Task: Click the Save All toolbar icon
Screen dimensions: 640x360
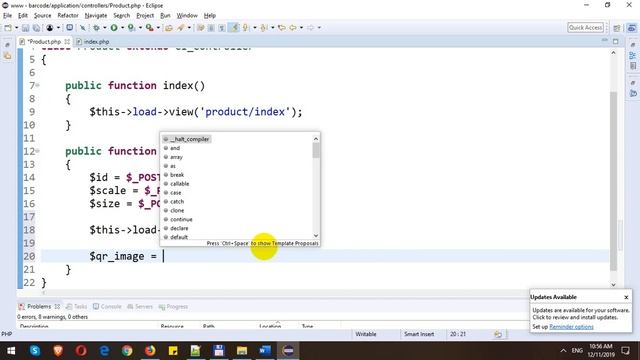Action: (36, 28)
